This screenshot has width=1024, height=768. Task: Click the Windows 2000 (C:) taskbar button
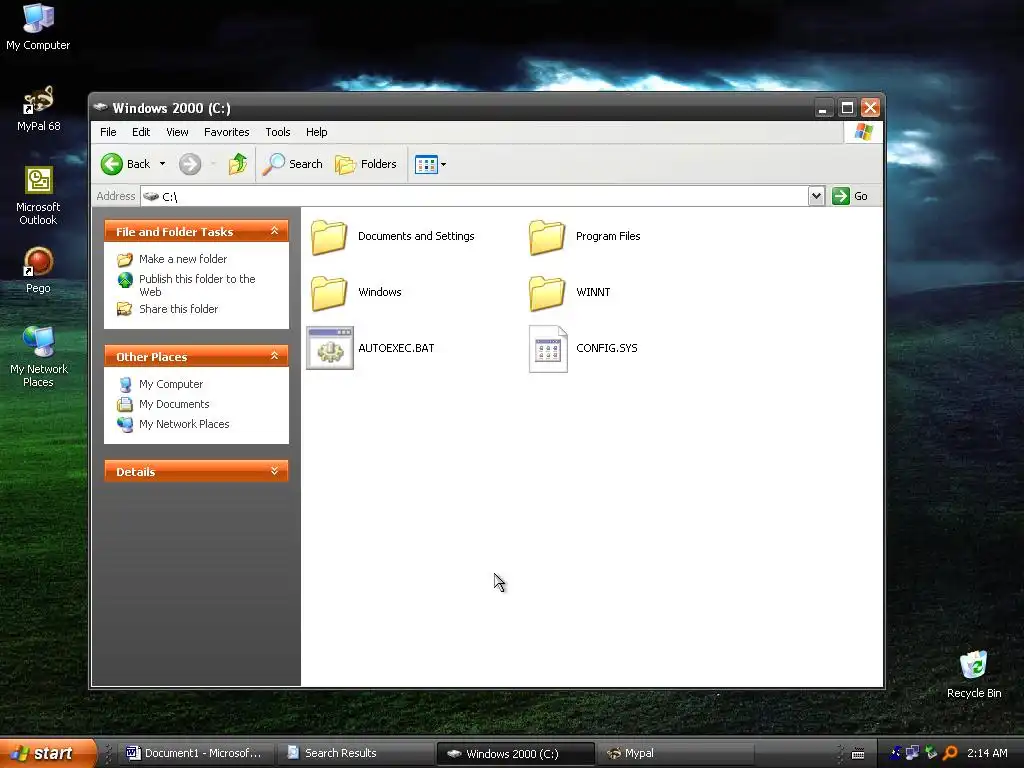click(515, 753)
